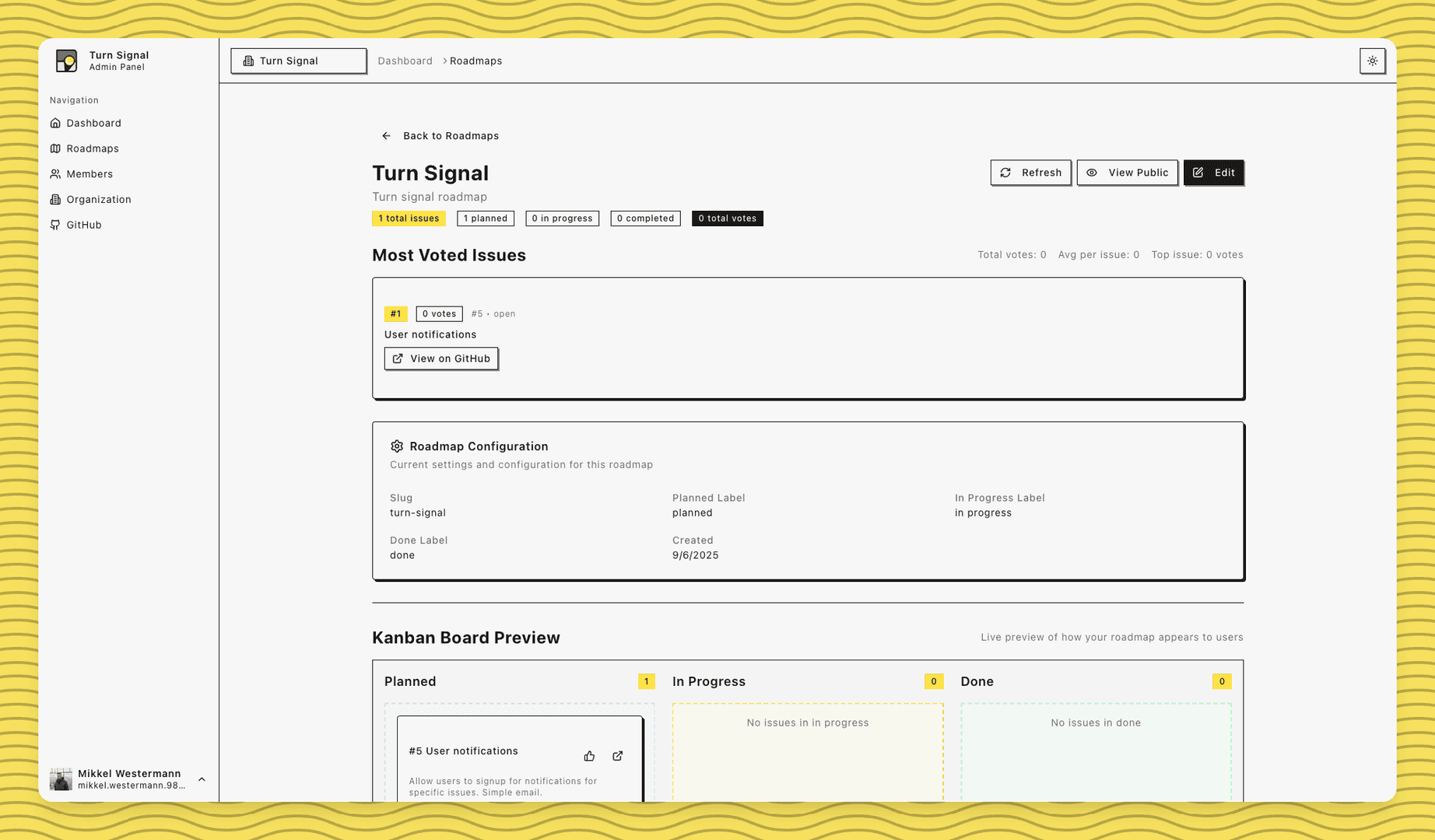Screen dimensions: 1435x840
Task: Open View on GitHub
Action: coord(440,359)
